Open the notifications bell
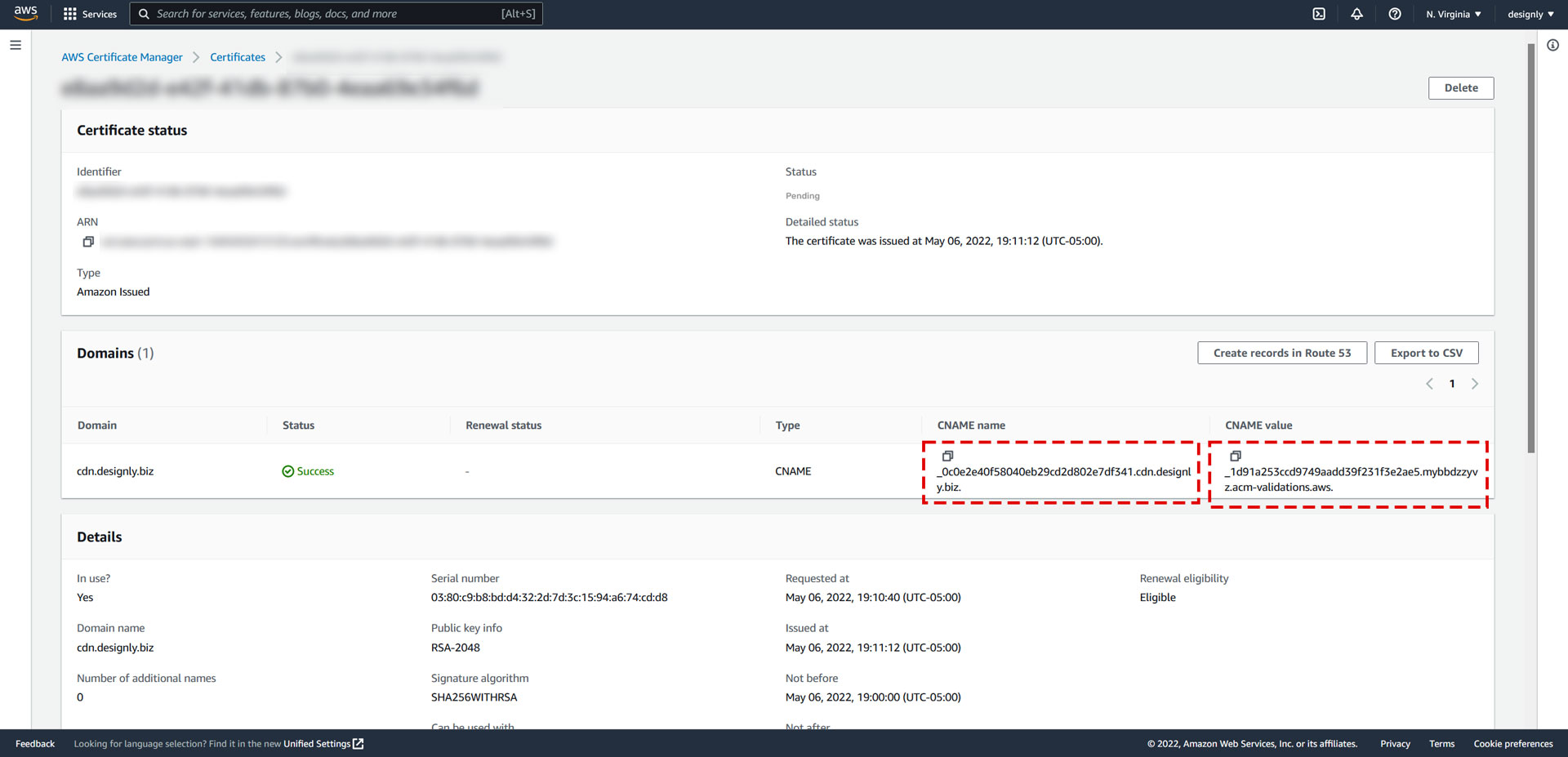Viewport: 1568px width, 757px height. [x=1356, y=14]
